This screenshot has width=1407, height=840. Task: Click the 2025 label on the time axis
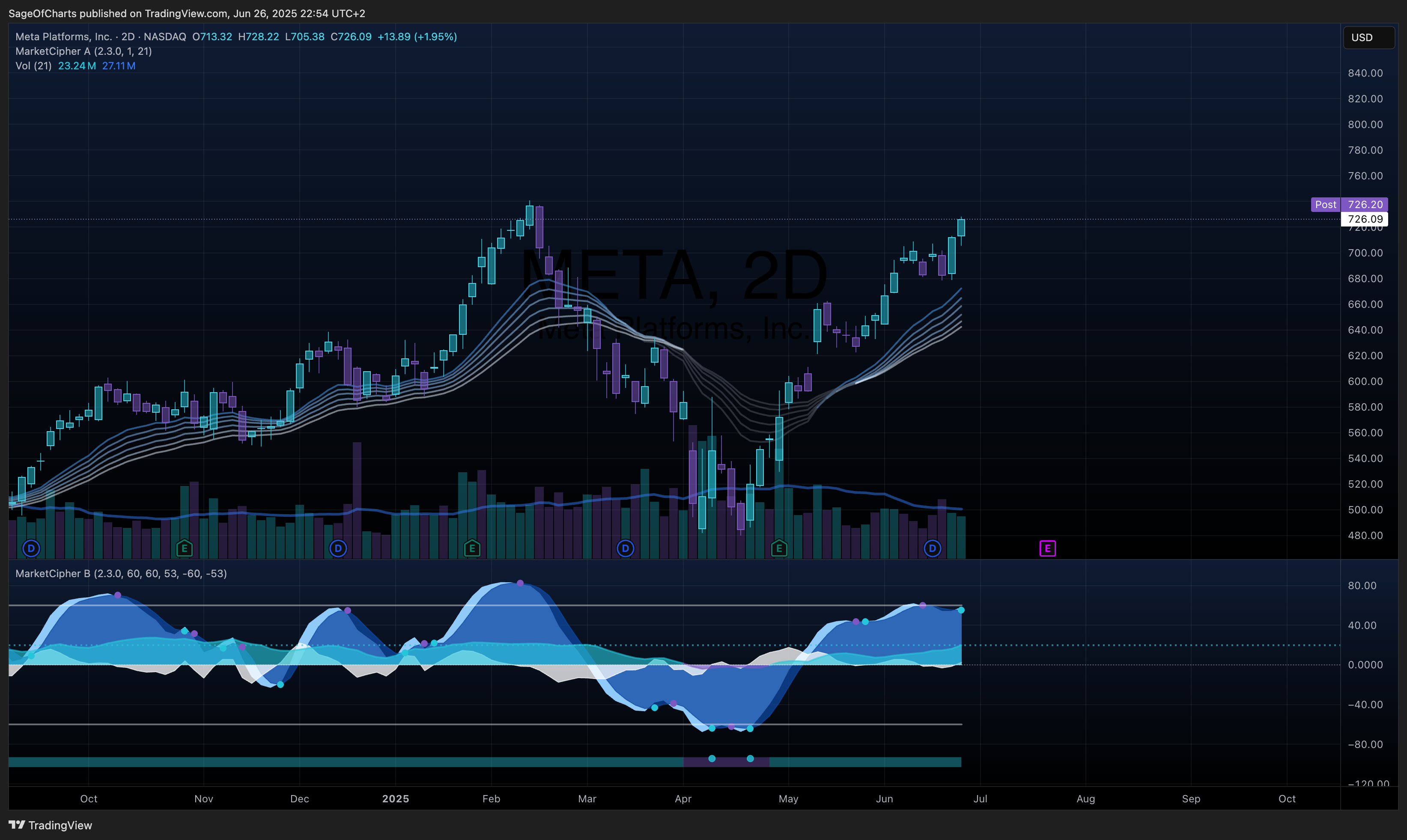point(396,798)
